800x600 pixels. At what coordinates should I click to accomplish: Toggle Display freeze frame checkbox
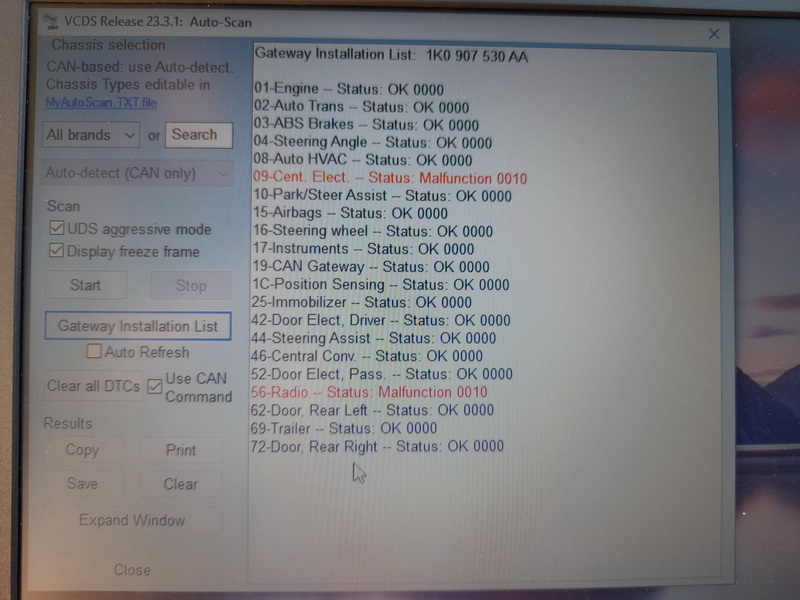(56, 251)
